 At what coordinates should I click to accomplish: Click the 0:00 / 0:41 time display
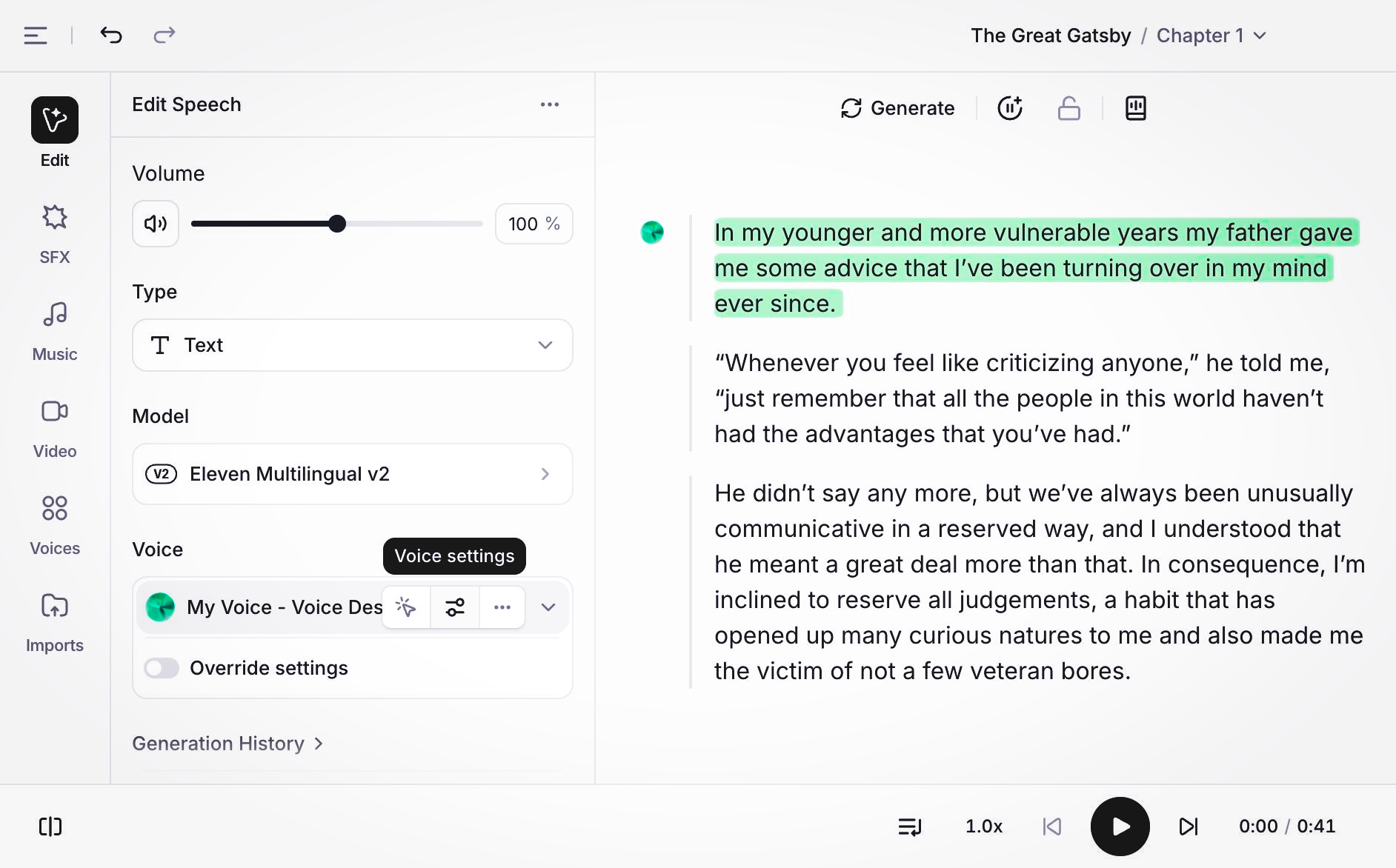coord(1287,827)
